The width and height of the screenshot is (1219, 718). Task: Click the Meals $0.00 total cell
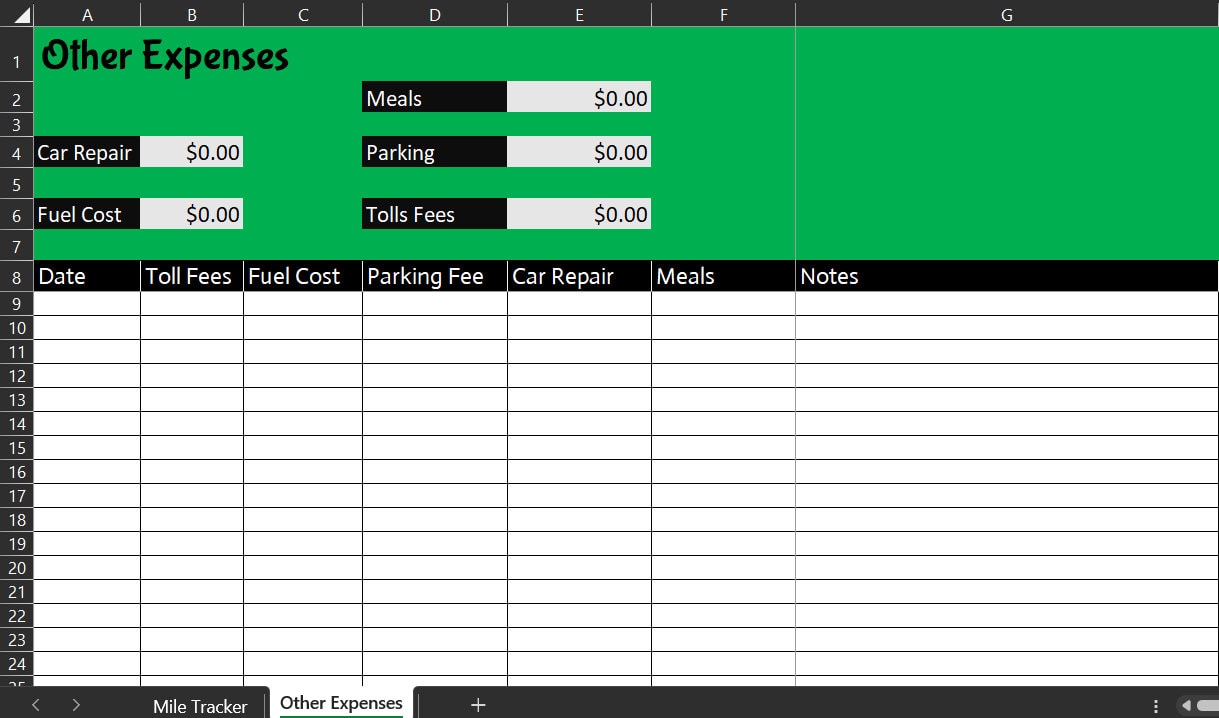579,97
